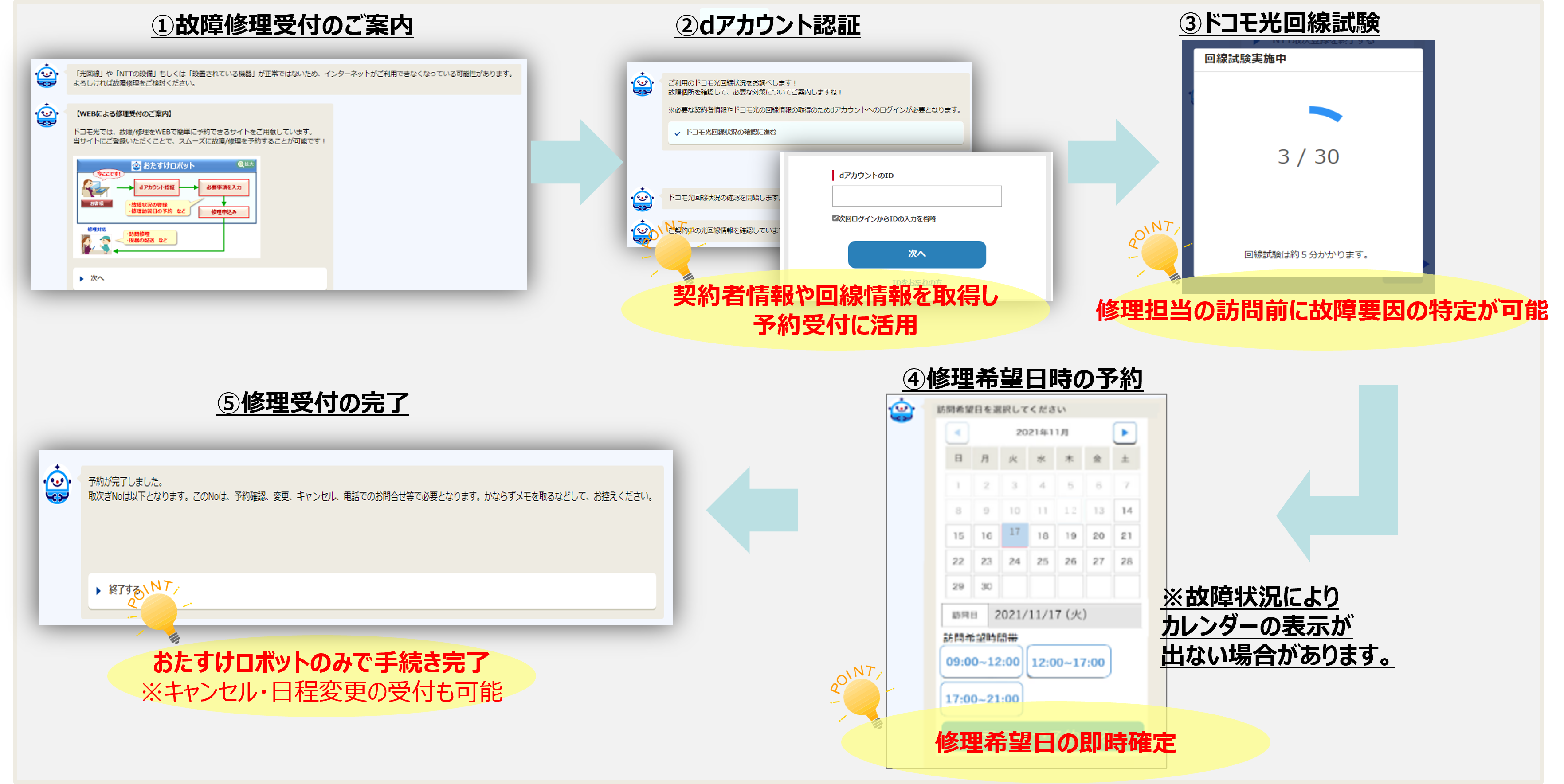Select date 20 on the calendar
Screen dimensions: 1564x784
(1098, 536)
